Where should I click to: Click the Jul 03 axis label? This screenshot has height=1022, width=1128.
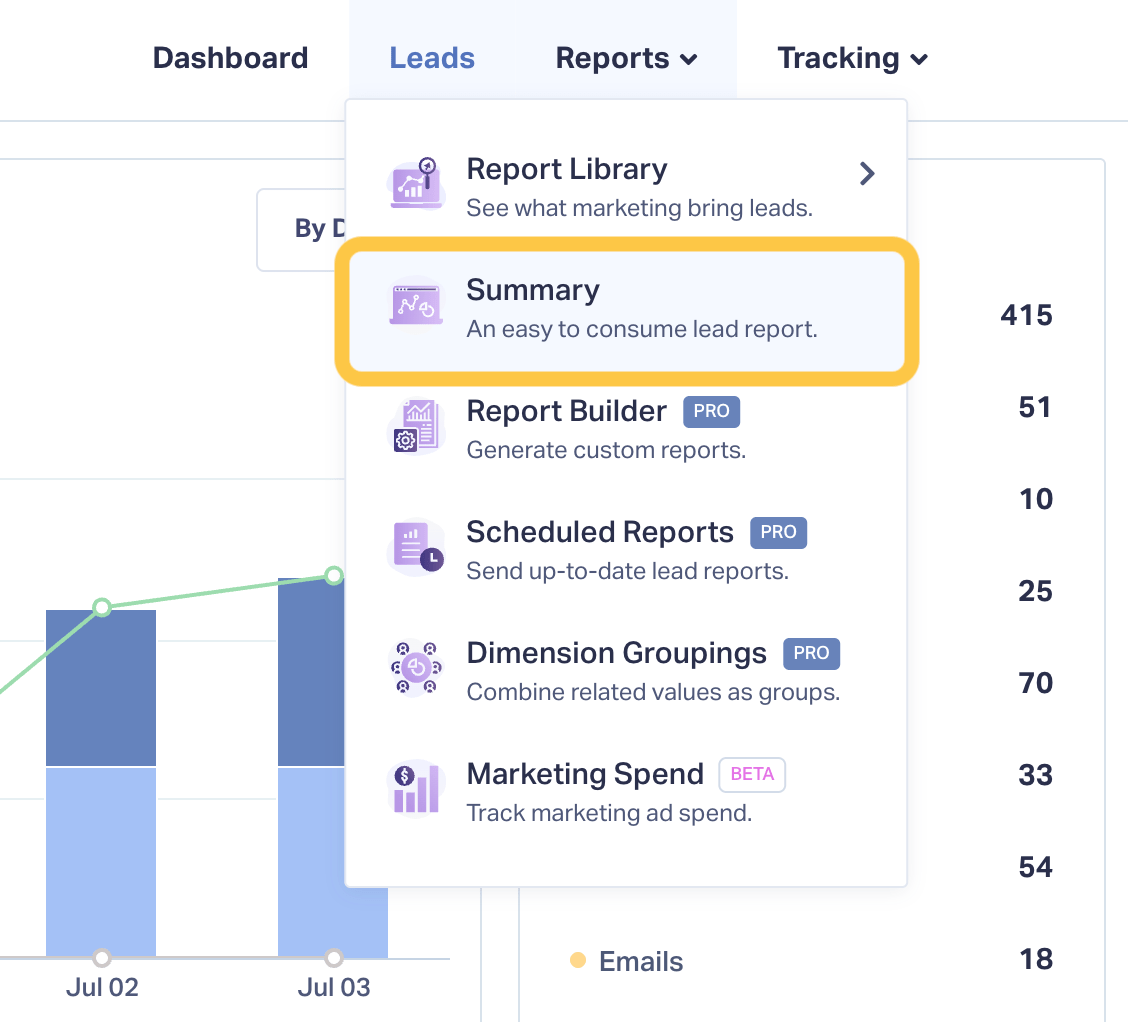tap(334, 987)
